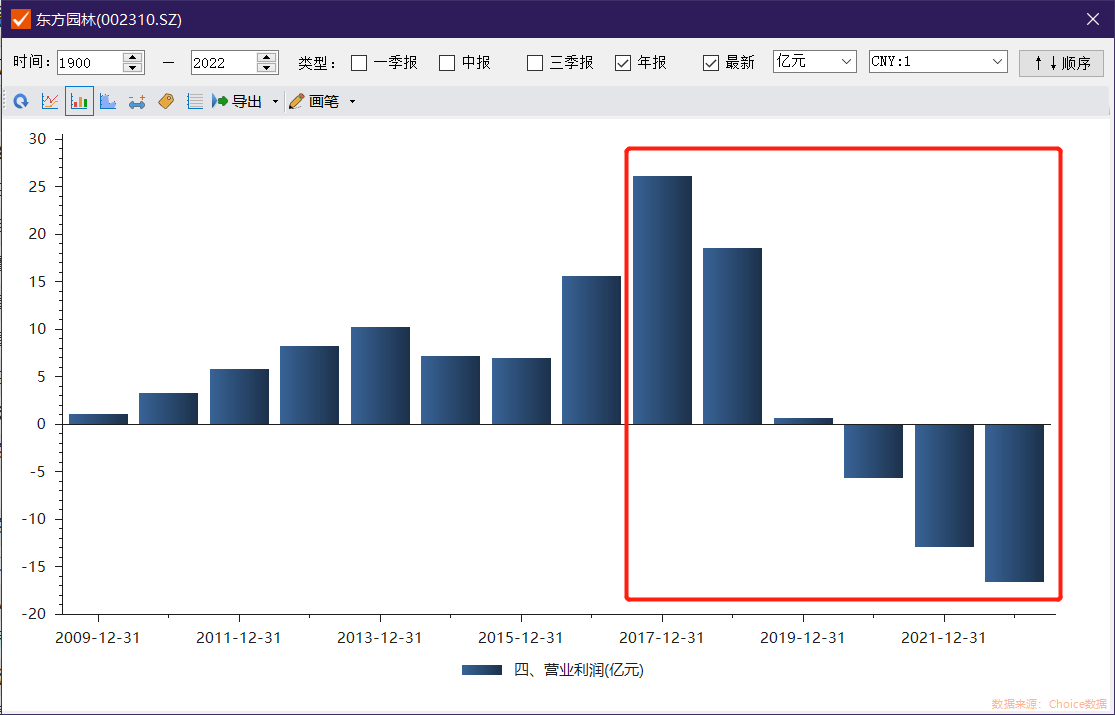Image resolution: width=1115 pixels, height=715 pixels.
Task: Click the refresh icon in the chart toolbar
Action: pos(21,102)
